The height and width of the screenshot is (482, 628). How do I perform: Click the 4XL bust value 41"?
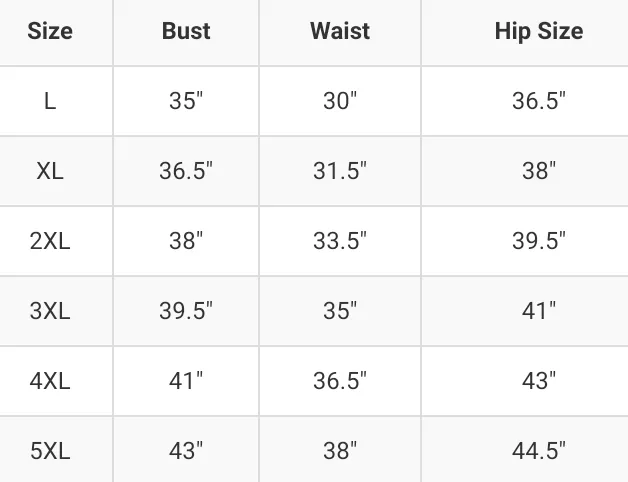[x=186, y=381]
